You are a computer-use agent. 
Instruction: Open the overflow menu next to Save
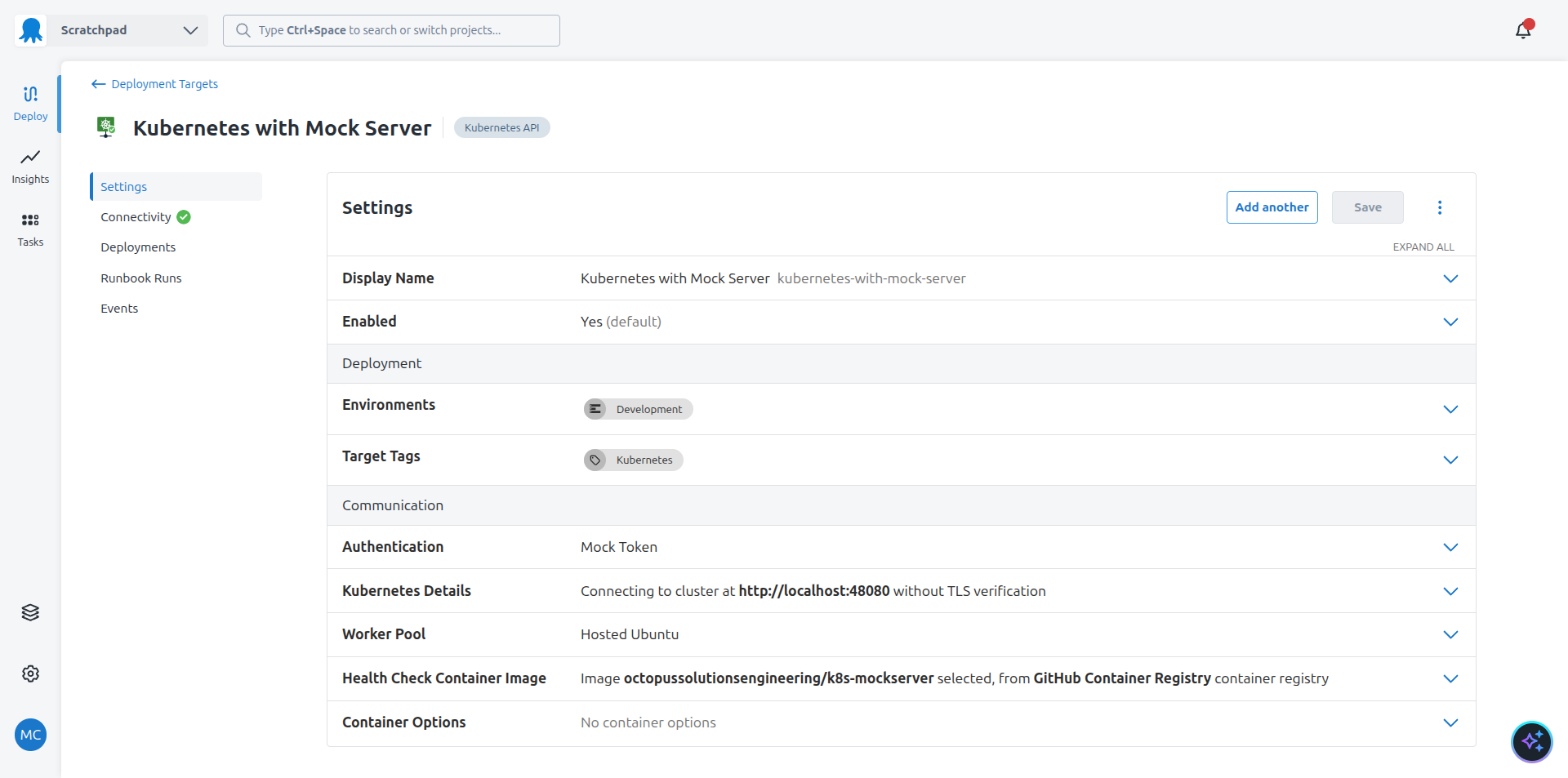[x=1439, y=207]
